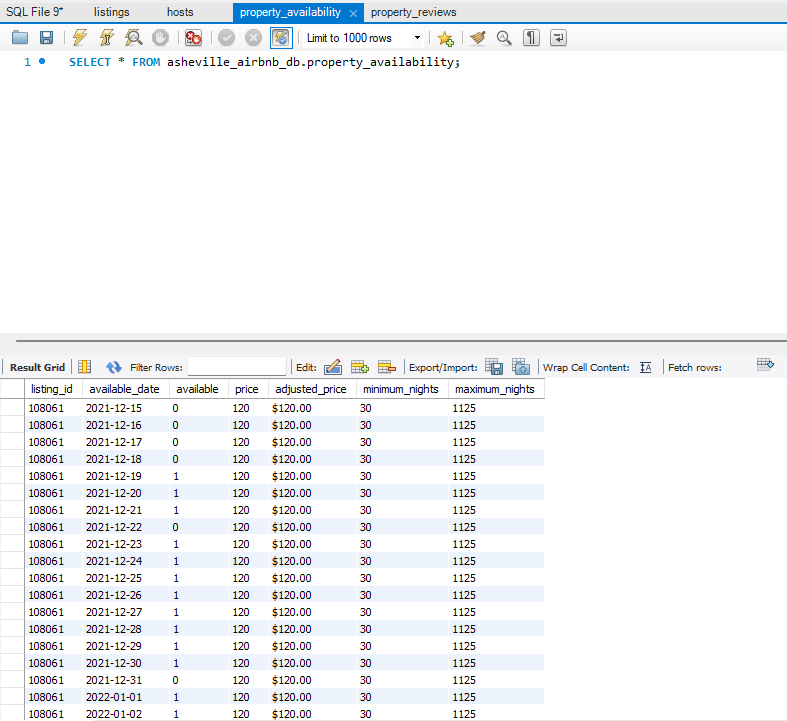Sort by available_date column header
The image size is (787, 721).
[124, 389]
